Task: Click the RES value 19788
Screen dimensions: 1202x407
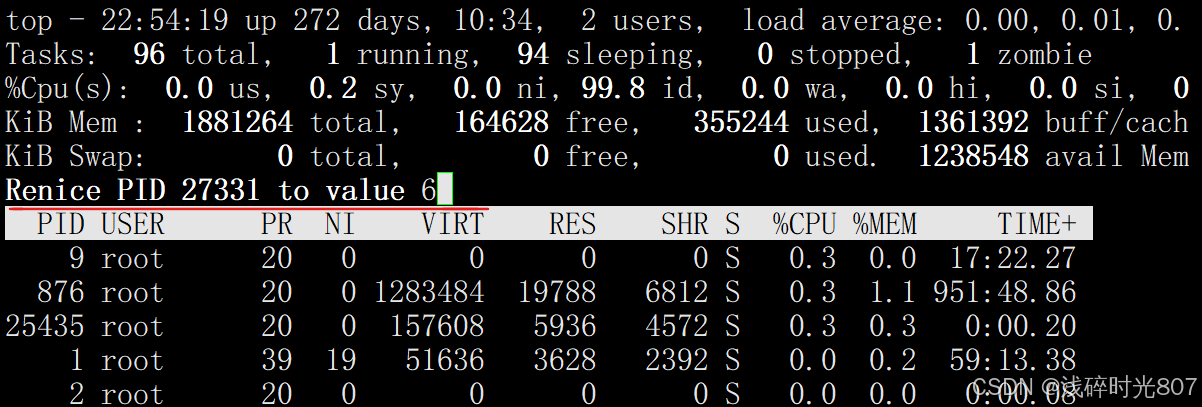Action: [557, 292]
